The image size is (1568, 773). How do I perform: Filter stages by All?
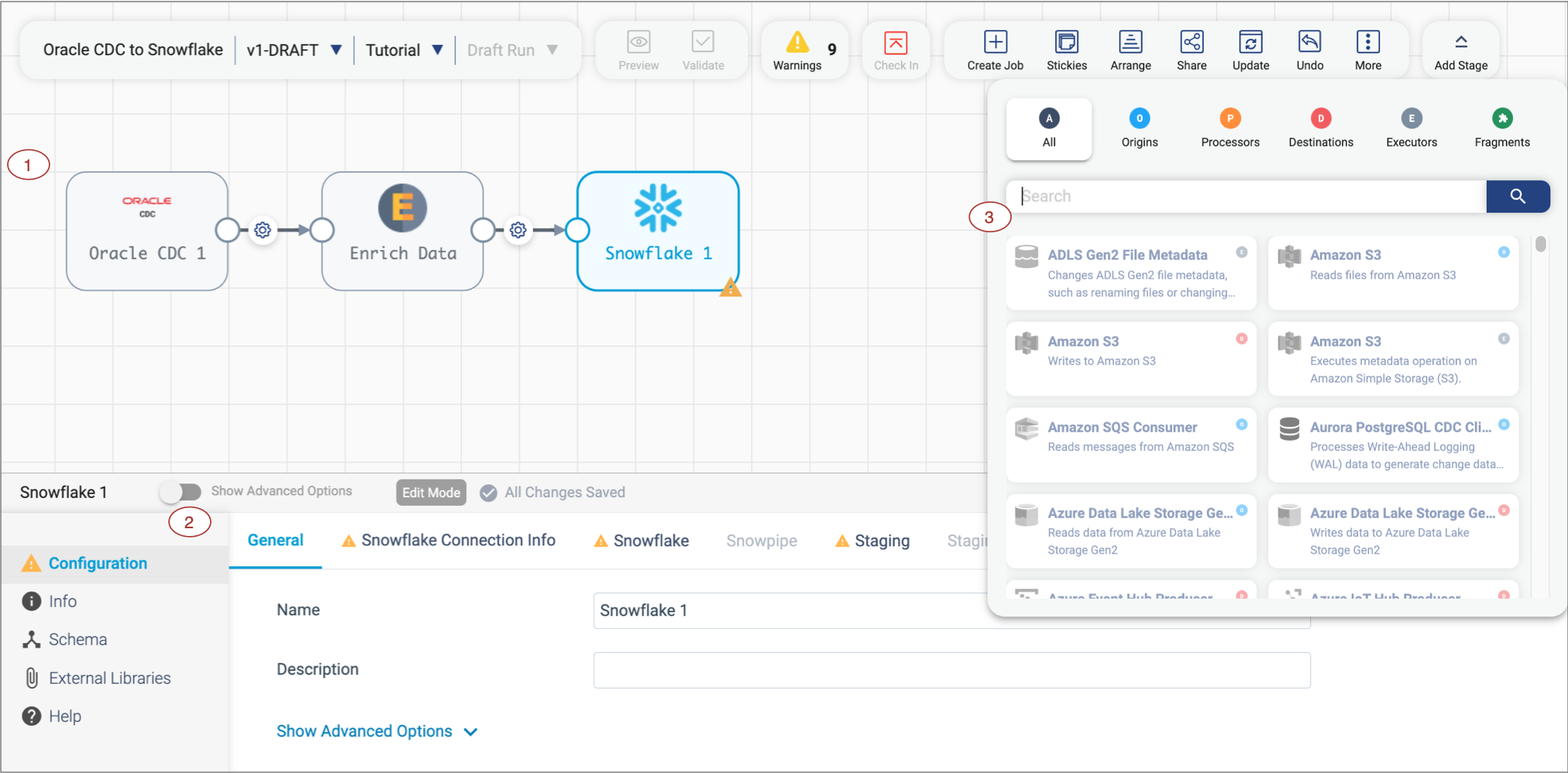1049,128
